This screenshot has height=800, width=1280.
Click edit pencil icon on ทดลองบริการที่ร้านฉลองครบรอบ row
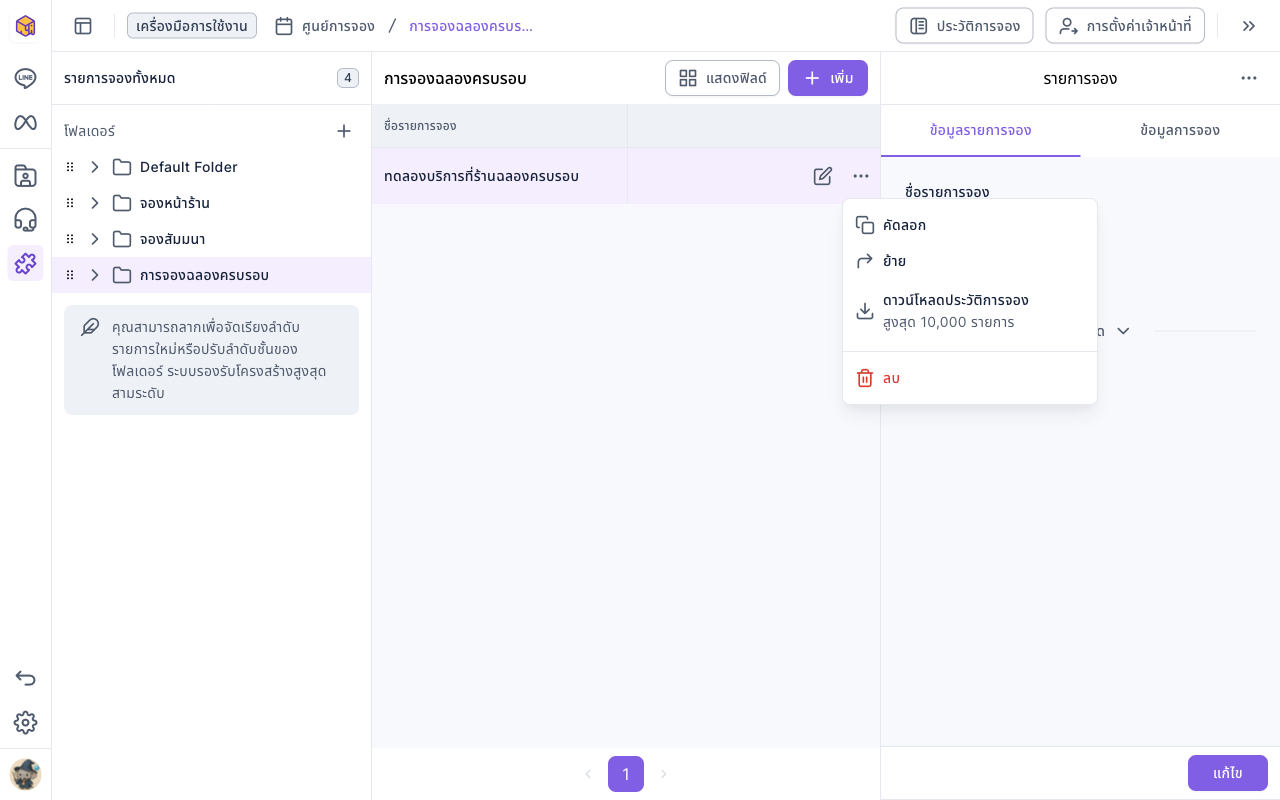(x=823, y=176)
